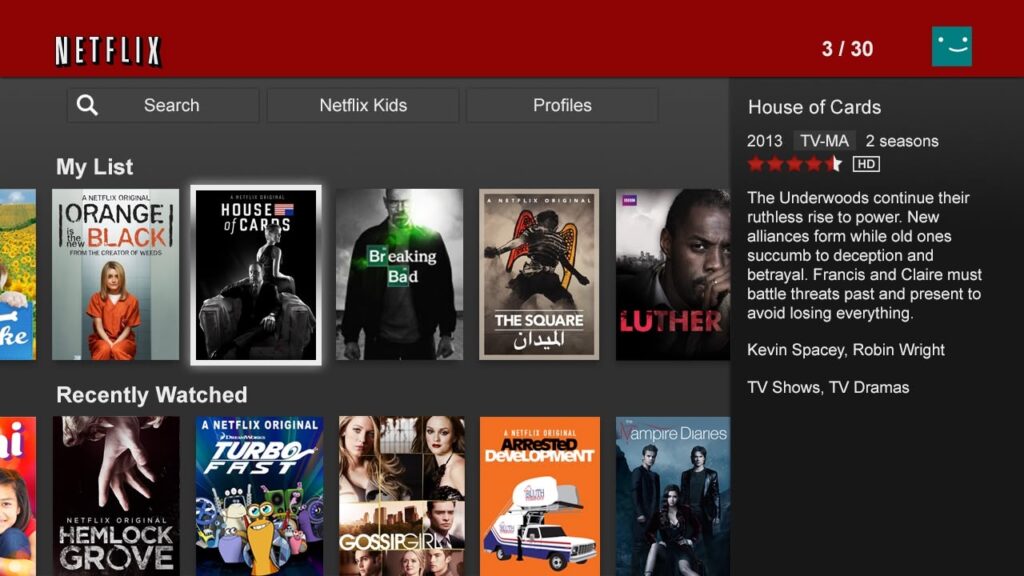This screenshot has height=576, width=1024.
Task: Click the 2 seasons text
Action: (x=902, y=141)
